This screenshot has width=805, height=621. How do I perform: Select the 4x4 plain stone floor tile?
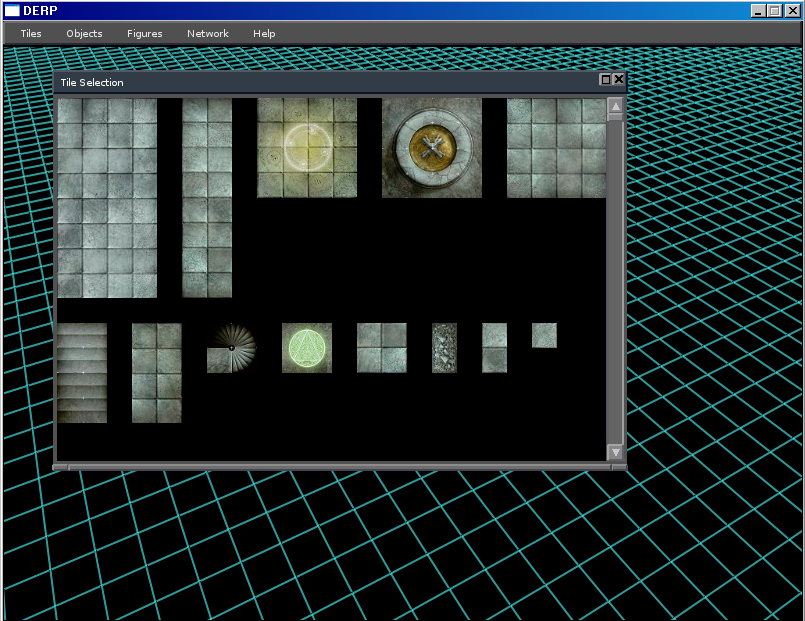[x=557, y=148]
